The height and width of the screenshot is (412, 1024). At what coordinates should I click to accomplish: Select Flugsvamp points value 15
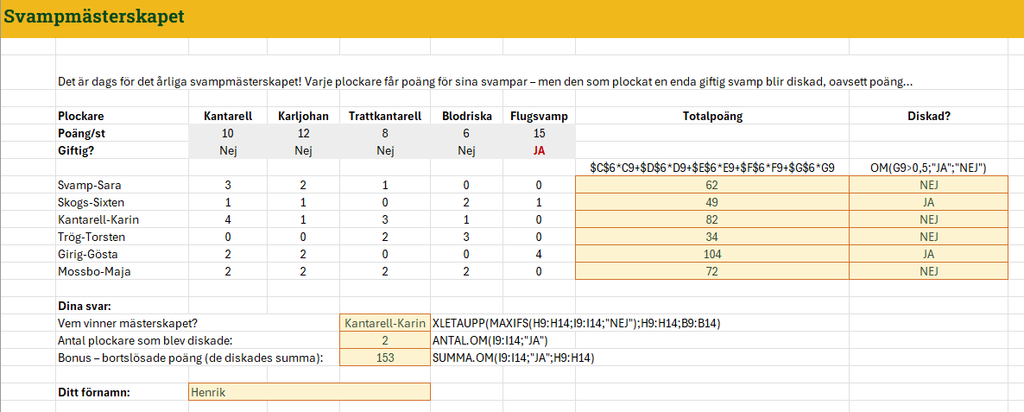tap(539, 133)
